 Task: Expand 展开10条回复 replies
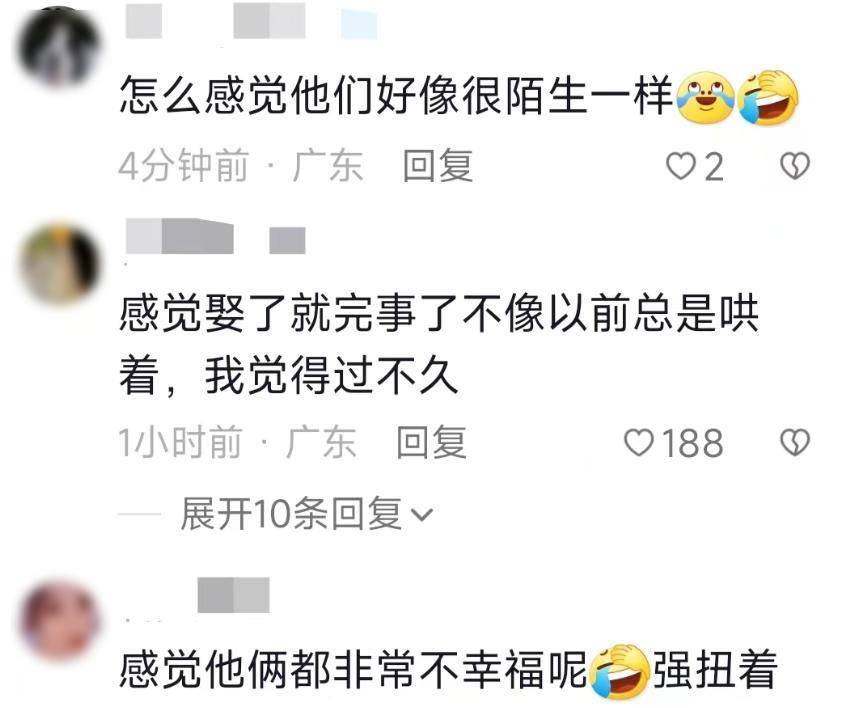coord(307,513)
